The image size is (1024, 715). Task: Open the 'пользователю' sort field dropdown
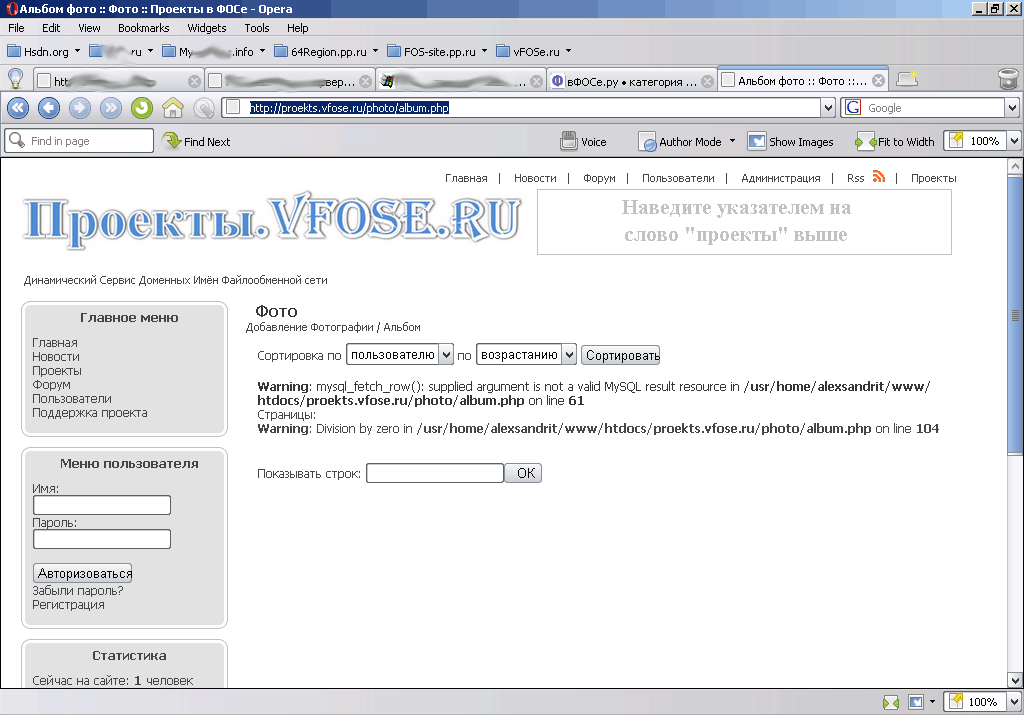(x=446, y=355)
